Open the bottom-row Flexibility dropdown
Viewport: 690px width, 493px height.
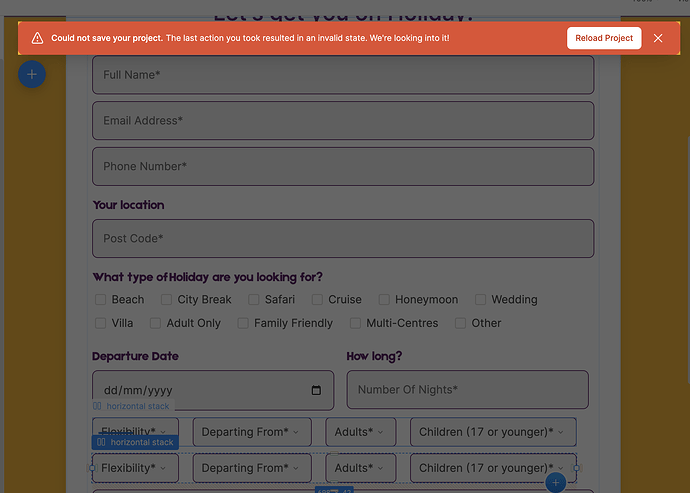[x=135, y=468]
